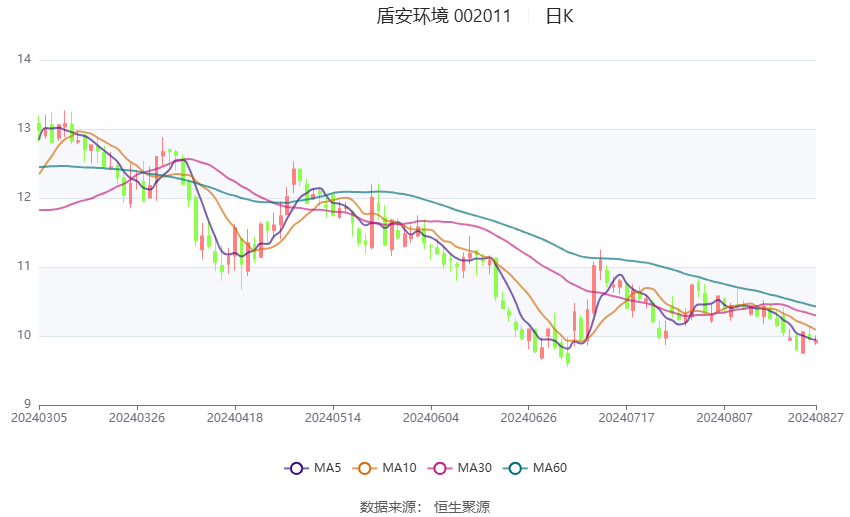Click the 日K chart type label
Screen dimensions: 850x517
pyautogui.click(x=559, y=16)
